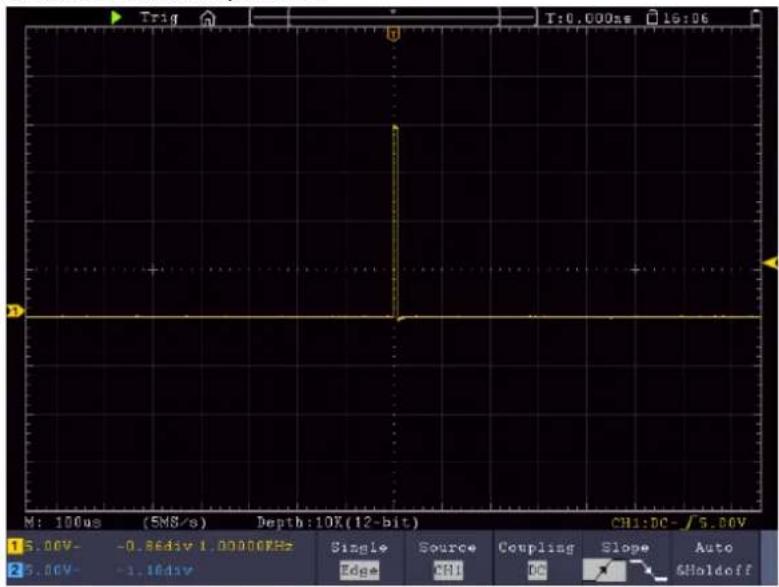Select the falling edge slope icon
This screenshot has height=587, width=779.
coord(648,570)
